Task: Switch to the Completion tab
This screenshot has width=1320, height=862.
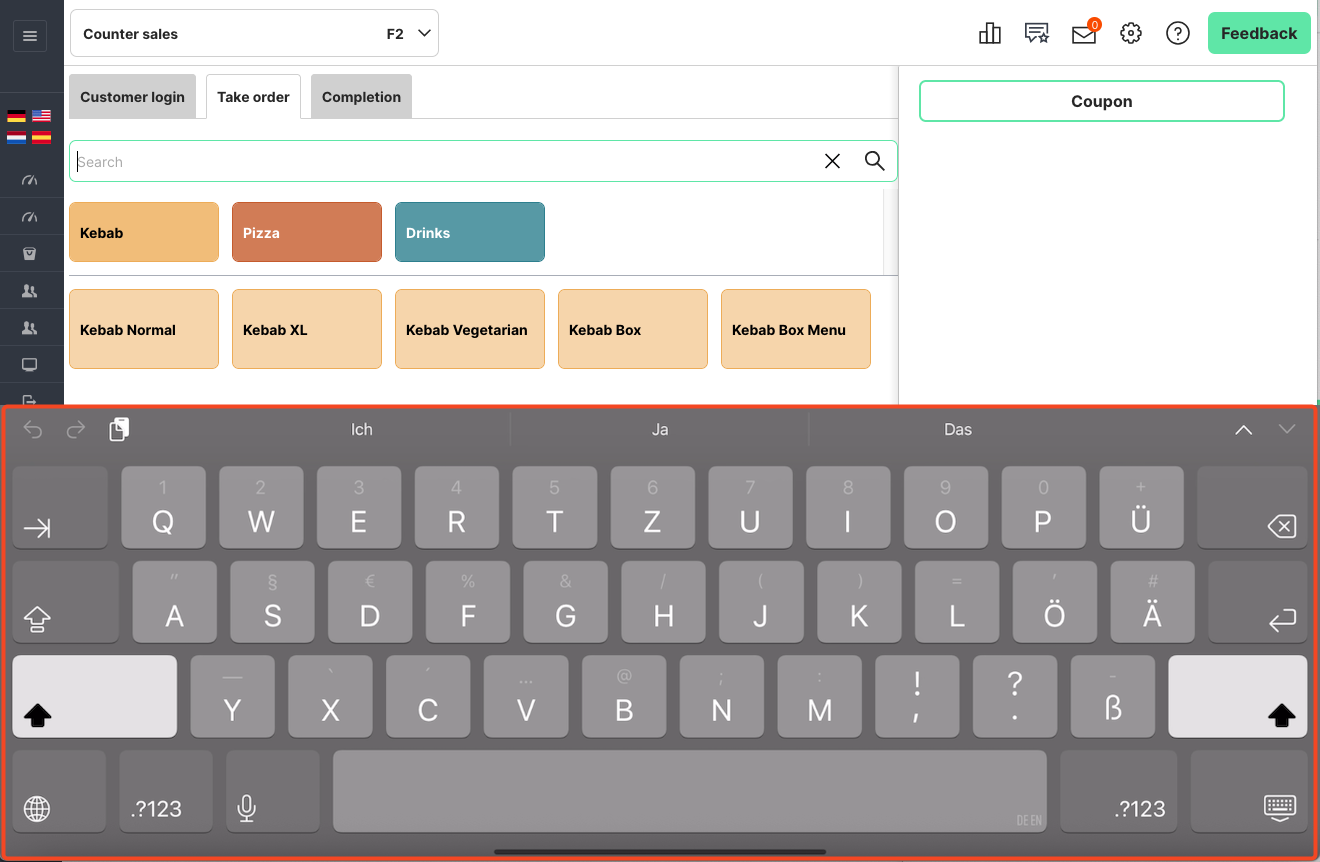Action: tap(361, 97)
